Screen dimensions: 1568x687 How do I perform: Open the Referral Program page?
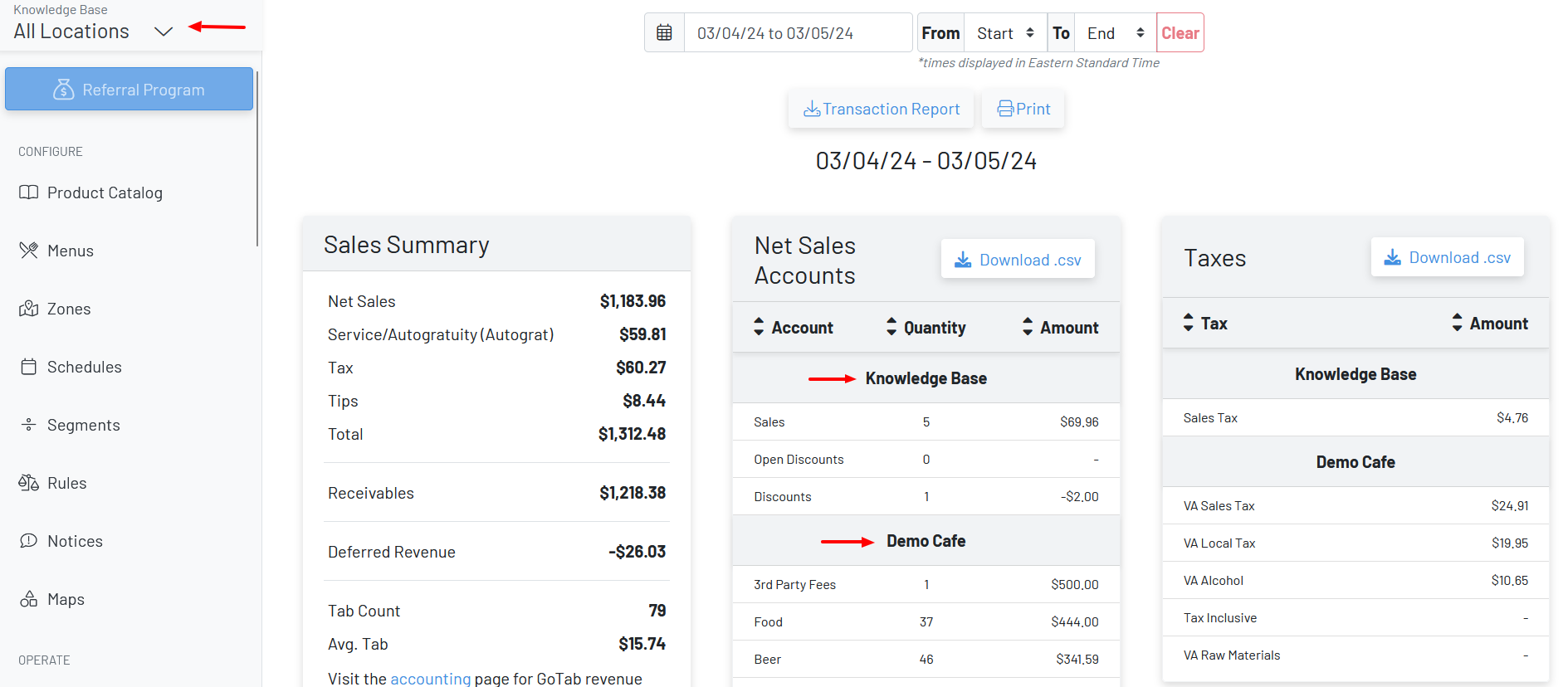pyautogui.click(x=129, y=90)
